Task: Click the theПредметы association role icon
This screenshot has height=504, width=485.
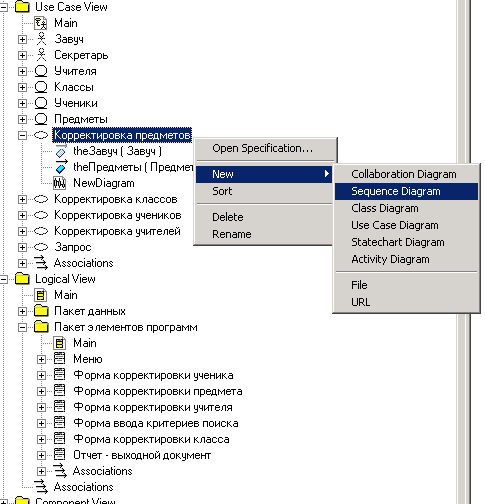Action: point(61,167)
